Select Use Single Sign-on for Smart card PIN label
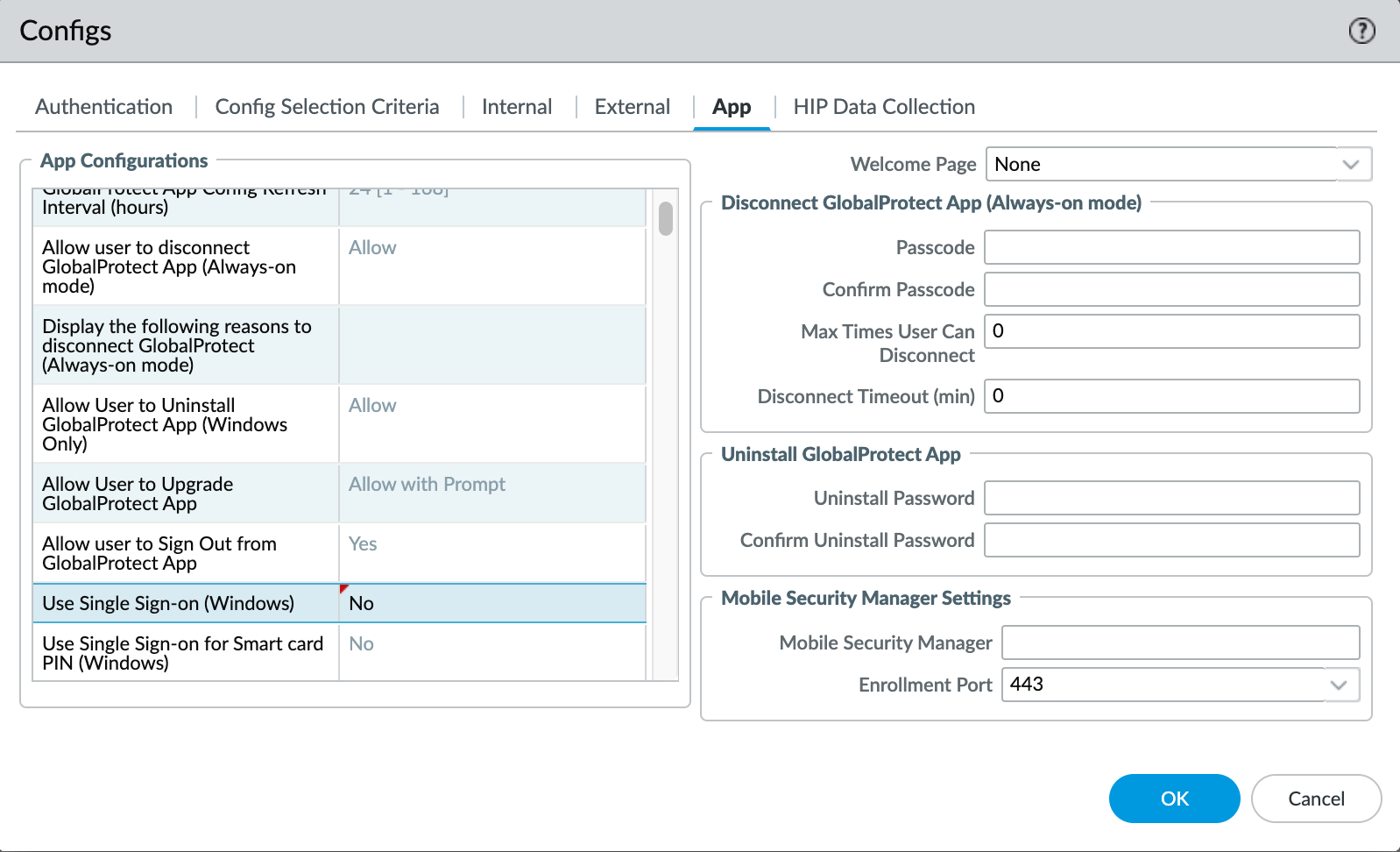1400x852 pixels. coord(183,653)
